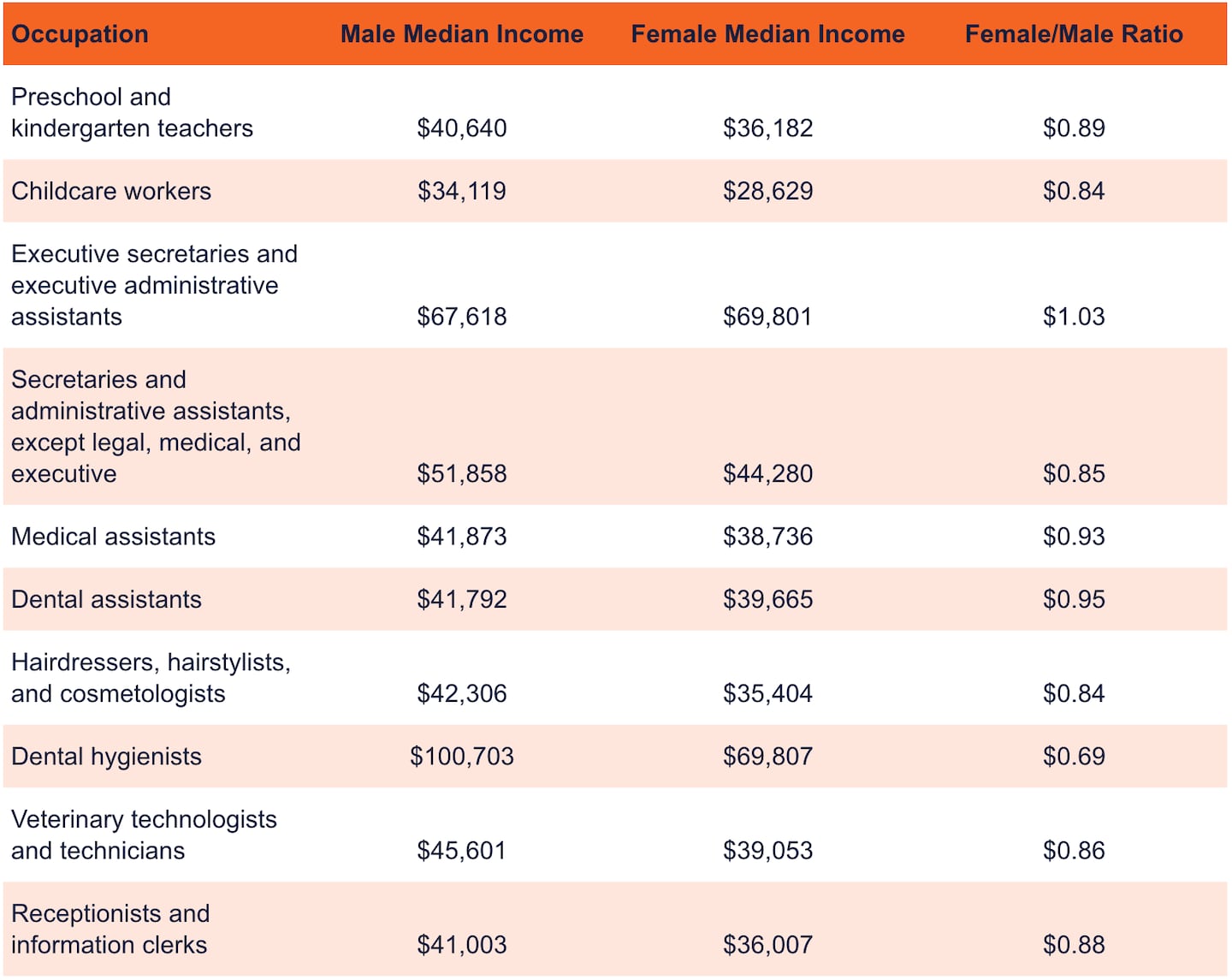This screenshot has height=980, width=1232.
Task: Click the Dental assistants occupation cell
Action: click(106, 599)
